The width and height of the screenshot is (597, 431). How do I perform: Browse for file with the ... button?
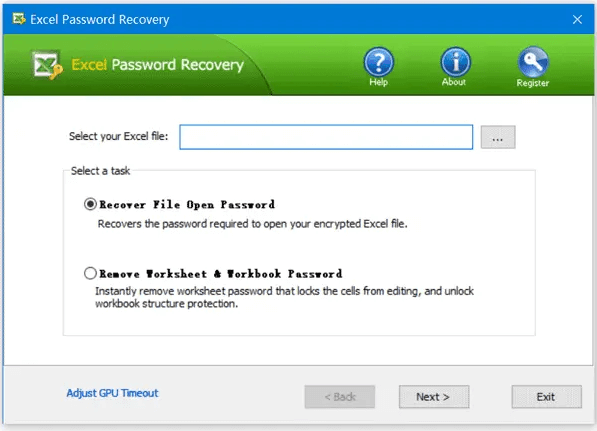point(498,137)
